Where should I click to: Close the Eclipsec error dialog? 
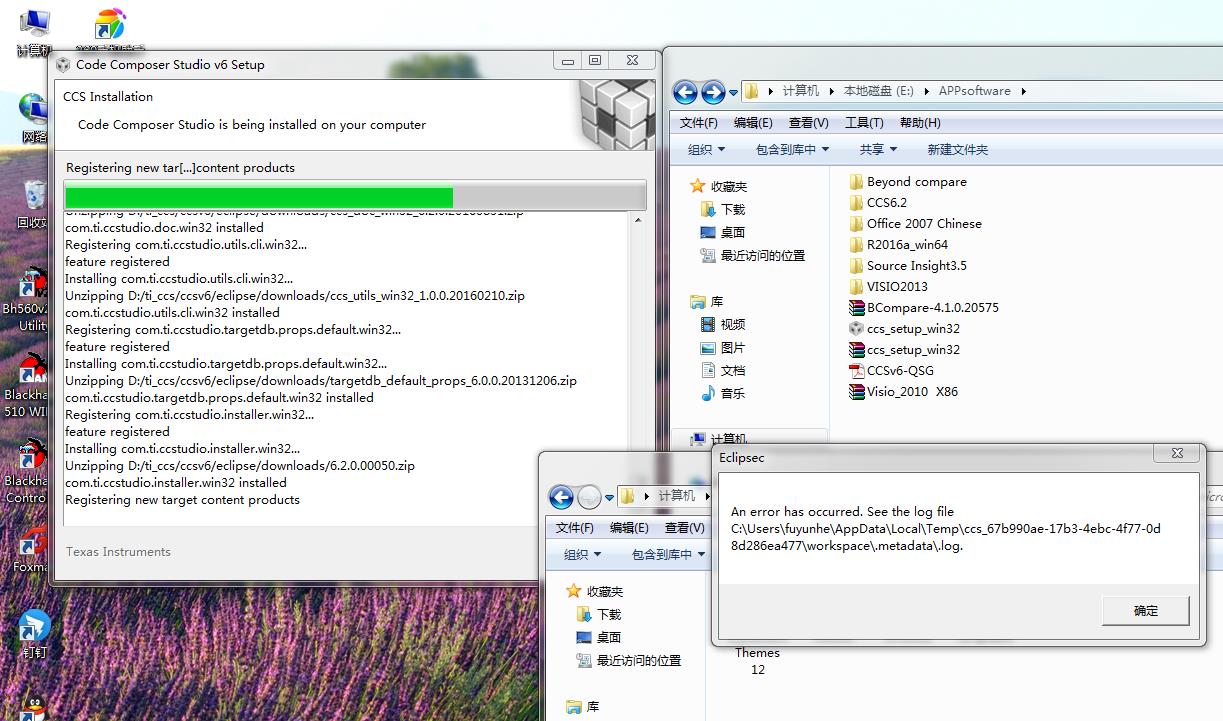pyautogui.click(x=1176, y=454)
